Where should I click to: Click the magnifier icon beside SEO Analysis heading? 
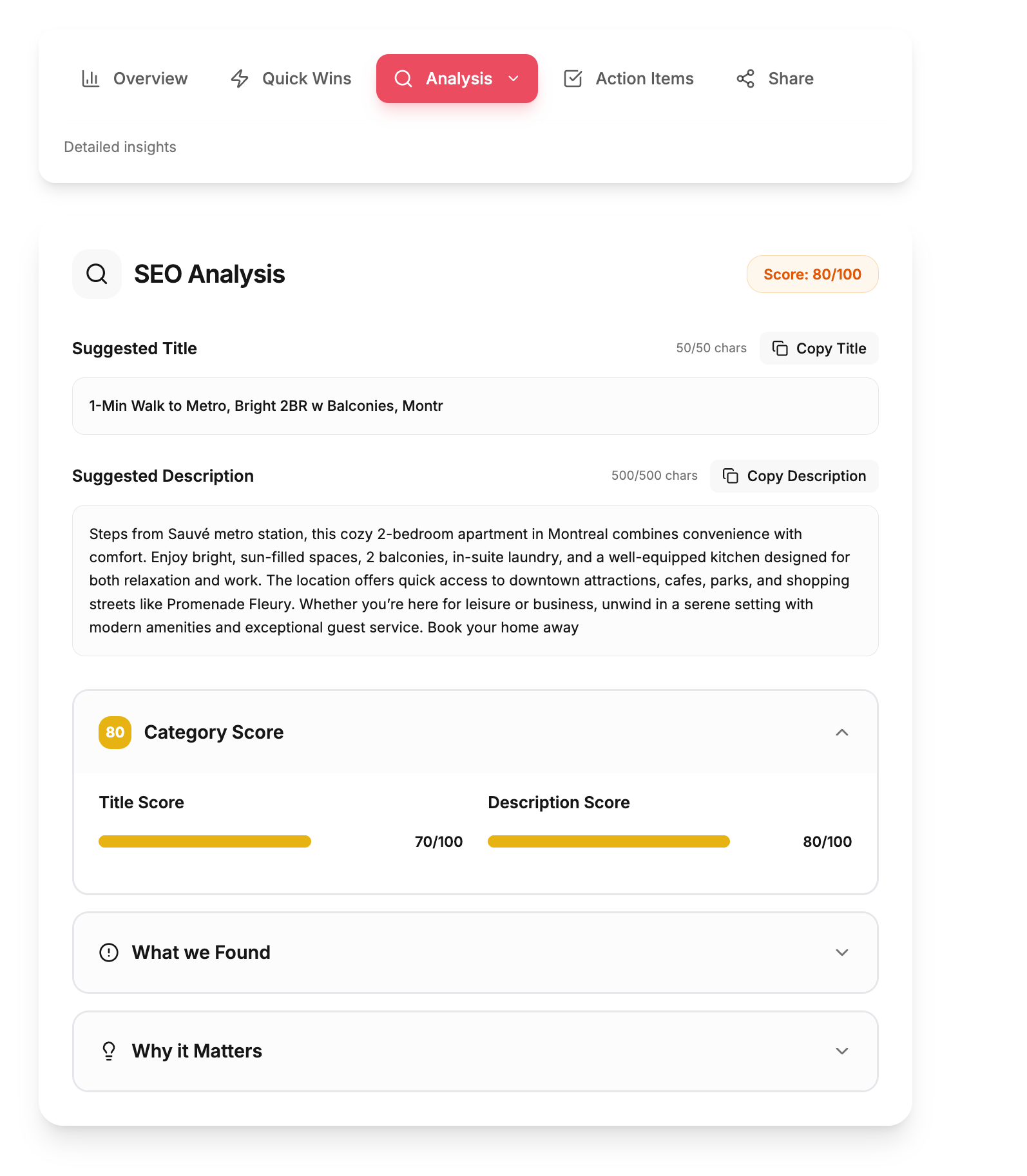coord(97,274)
